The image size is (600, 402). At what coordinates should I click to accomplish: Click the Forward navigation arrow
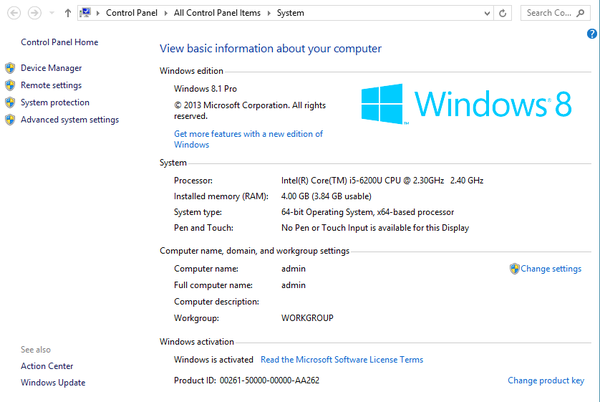pyautogui.click(x=34, y=13)
